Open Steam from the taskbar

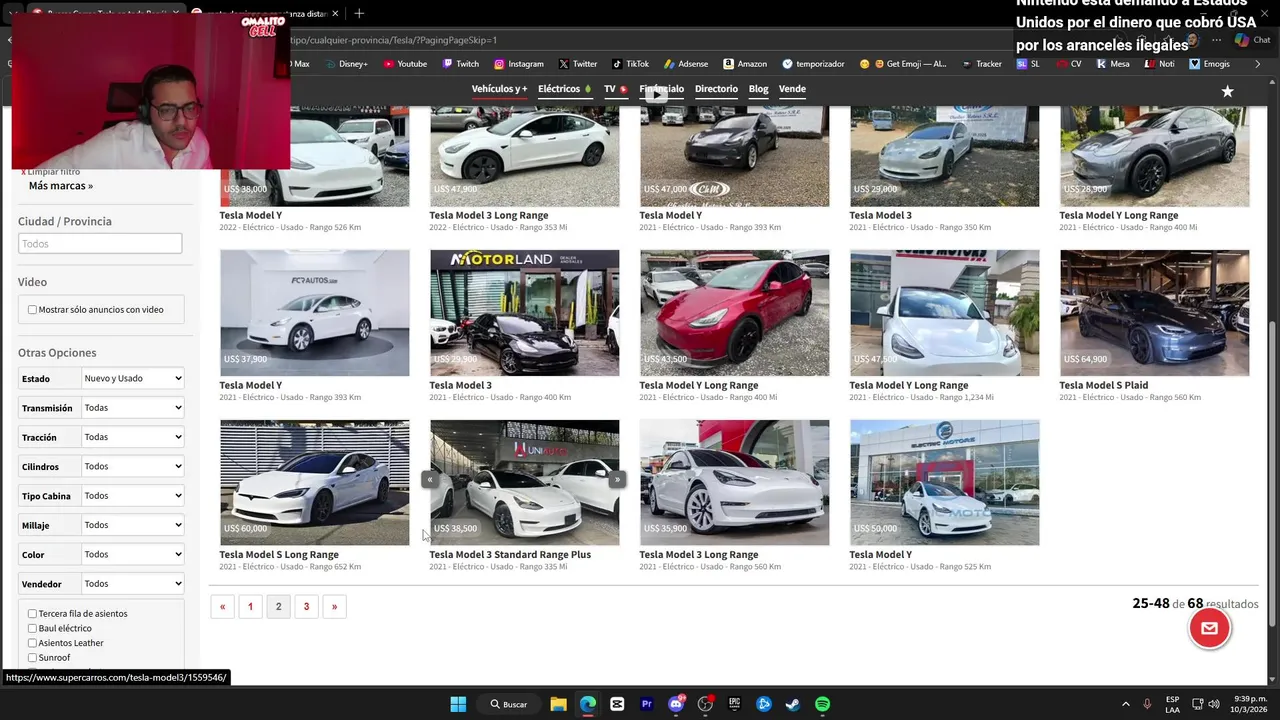tap(793, 704)
